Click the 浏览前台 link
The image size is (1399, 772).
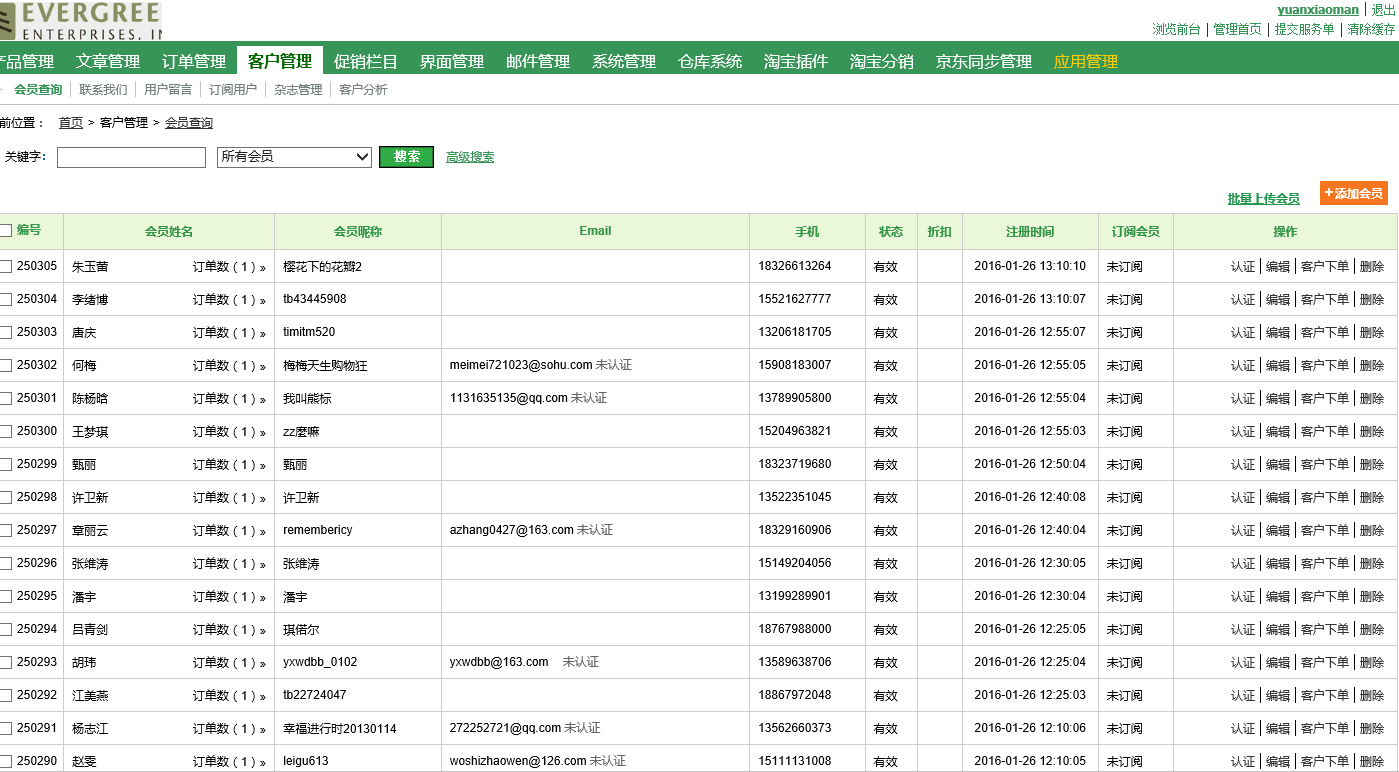click(x=1176, y=30)
